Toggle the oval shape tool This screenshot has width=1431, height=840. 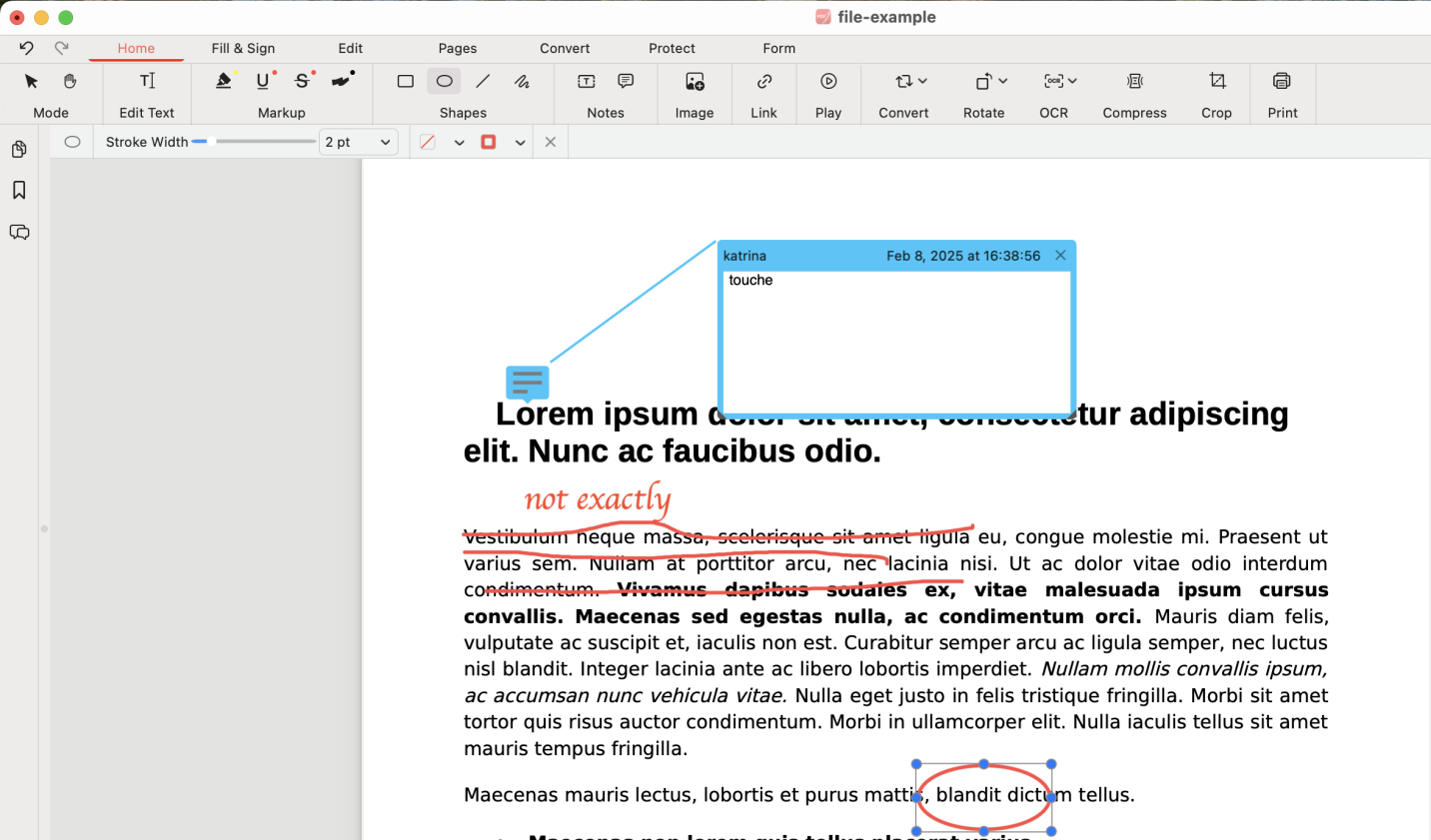click(x=445, y=81)
